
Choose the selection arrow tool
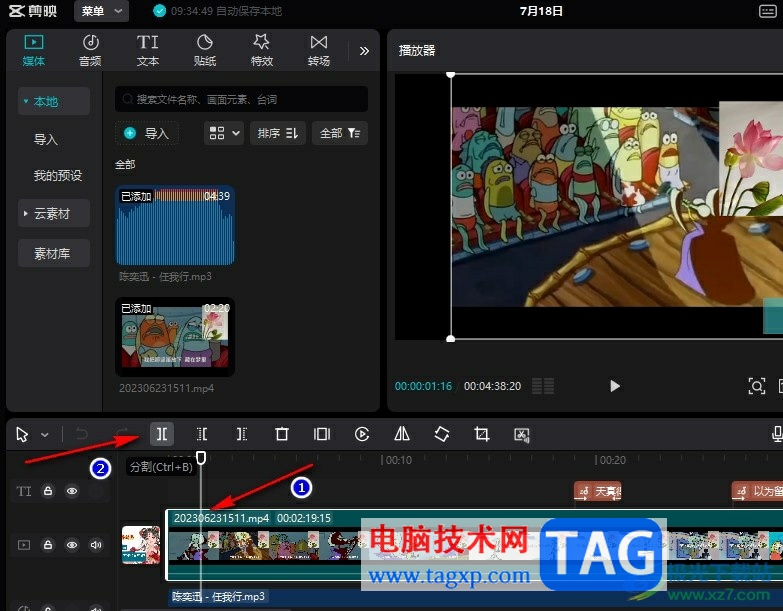(x=22, y=434)
